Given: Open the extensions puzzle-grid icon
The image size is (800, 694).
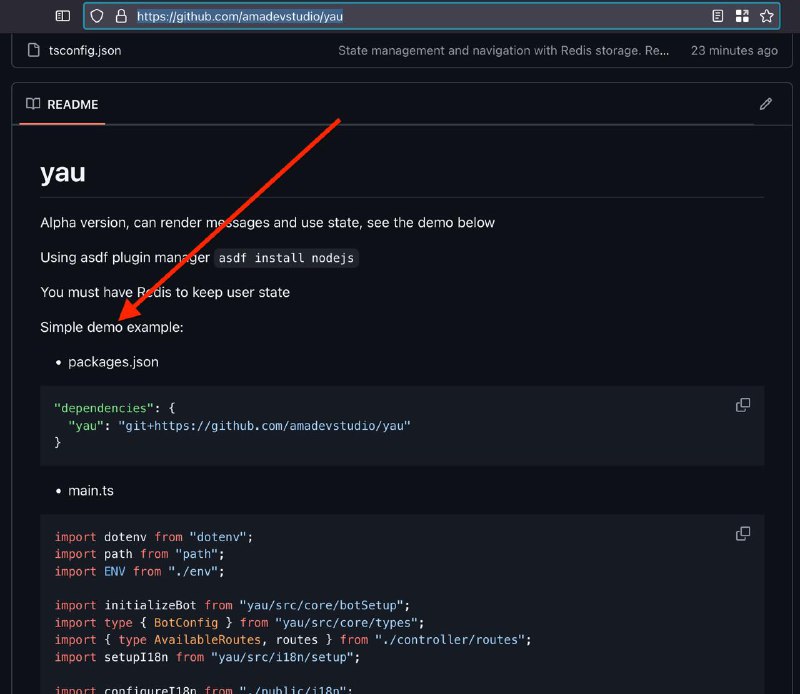Looking at the screenshot, I should click(x=742, y=16).
